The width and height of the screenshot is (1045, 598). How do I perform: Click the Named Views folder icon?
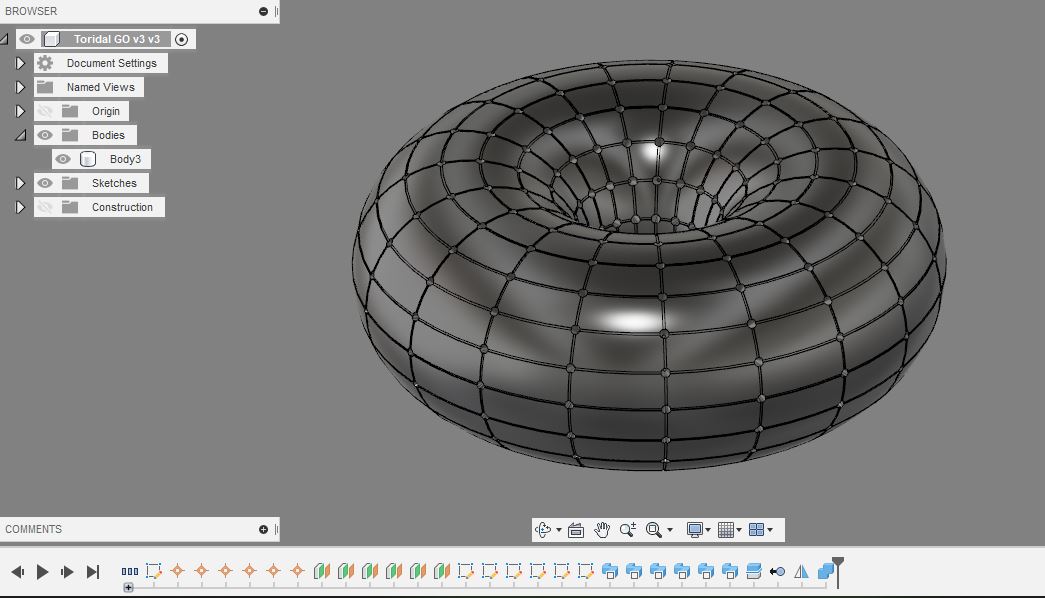[x=45, y=87]
